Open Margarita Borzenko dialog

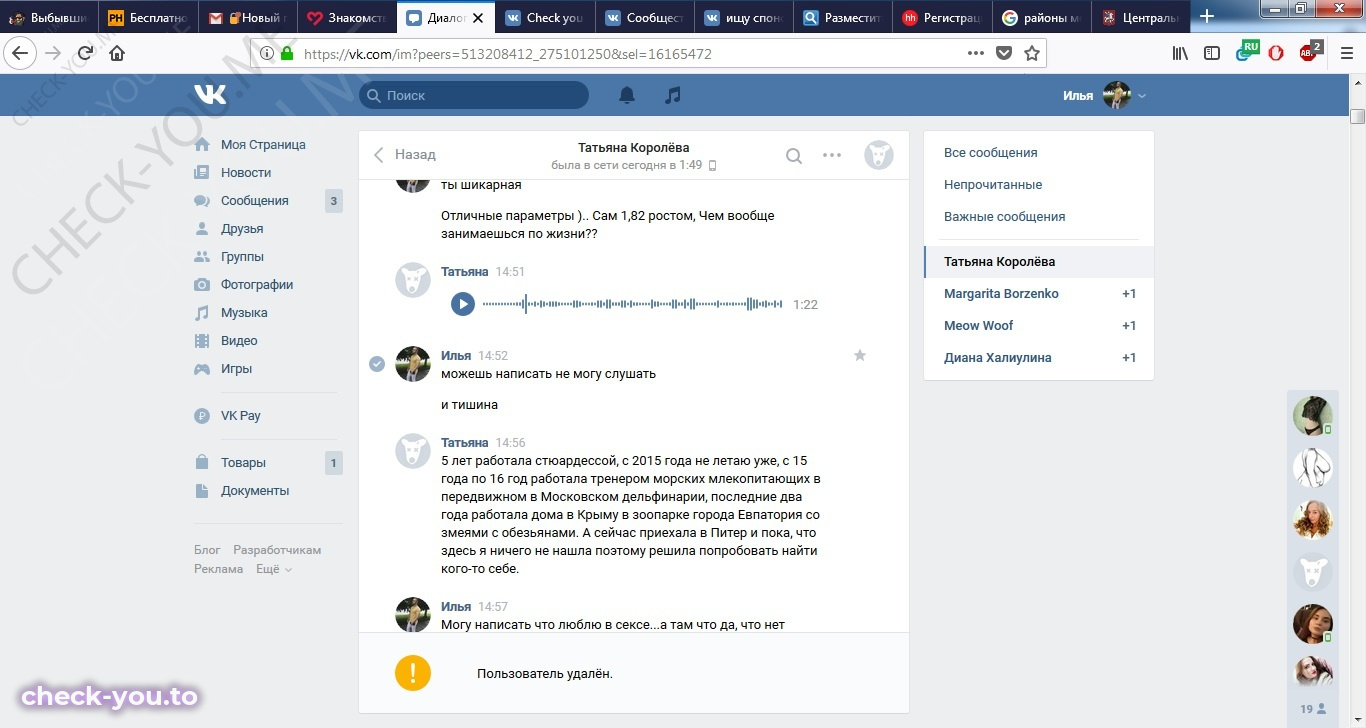click(x=1039, y=294)
